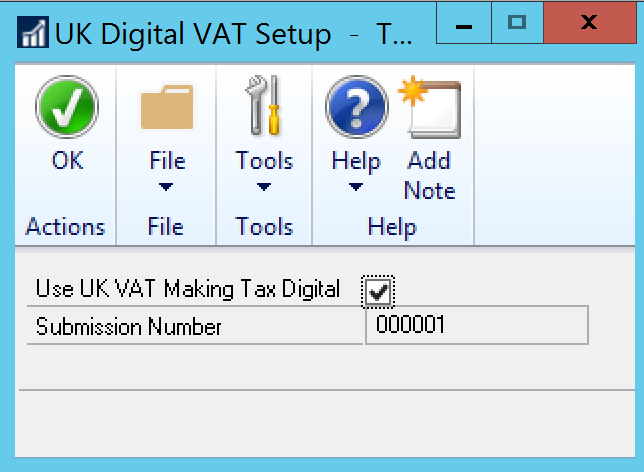Click the Dynamics GP app icon in title bar
This screenshot has height=472, width=644.
pyautogui.click(x=33, y=32)
